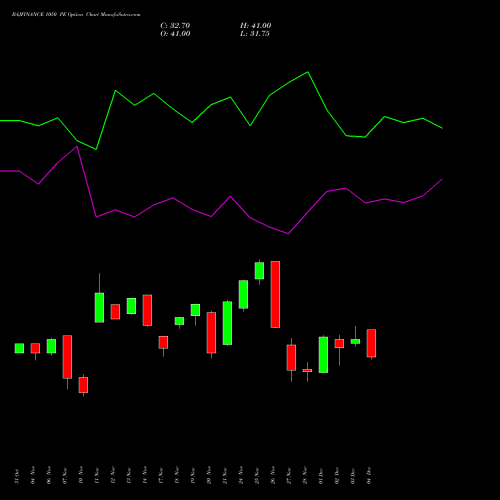This screenshot has width=500, height=500.
Task: Select the low value L: 31.75
Action: coord(255,34)
